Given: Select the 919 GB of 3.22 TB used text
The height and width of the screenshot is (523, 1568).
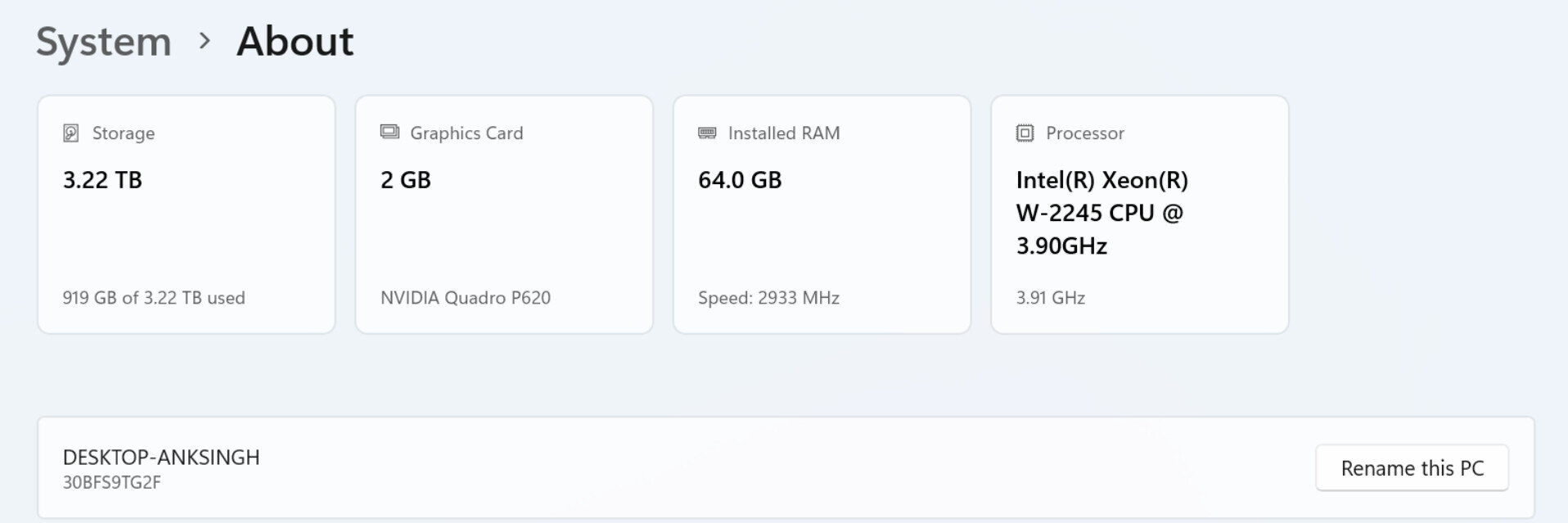Looking at the screenshot, I should pyautogui.click(x=154, y=298).
